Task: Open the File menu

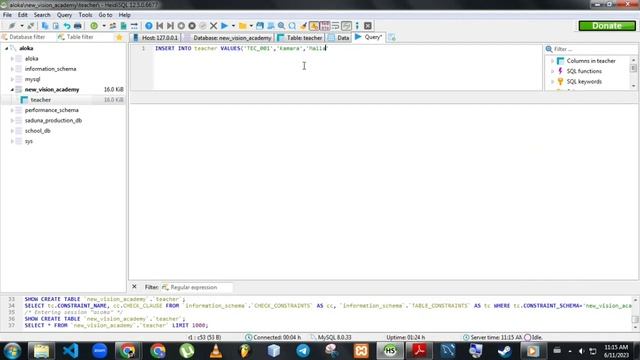Action: click(x=7, y=15)
